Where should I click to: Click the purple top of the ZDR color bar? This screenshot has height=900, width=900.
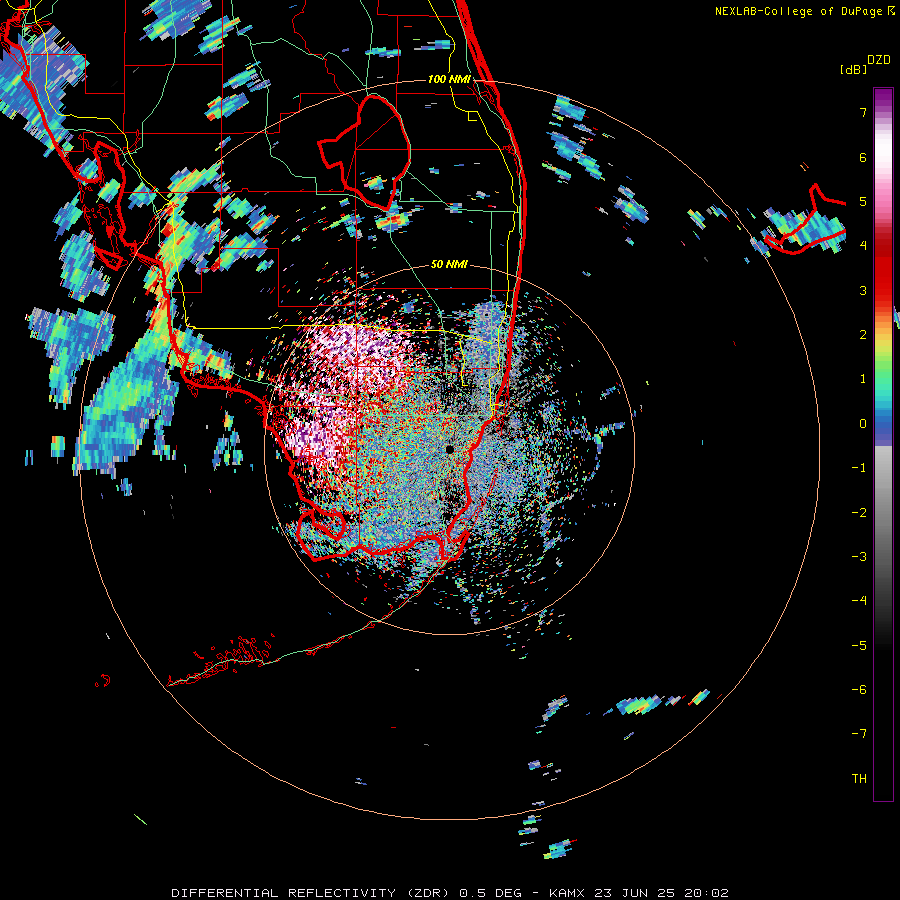(x=883, y=98)
